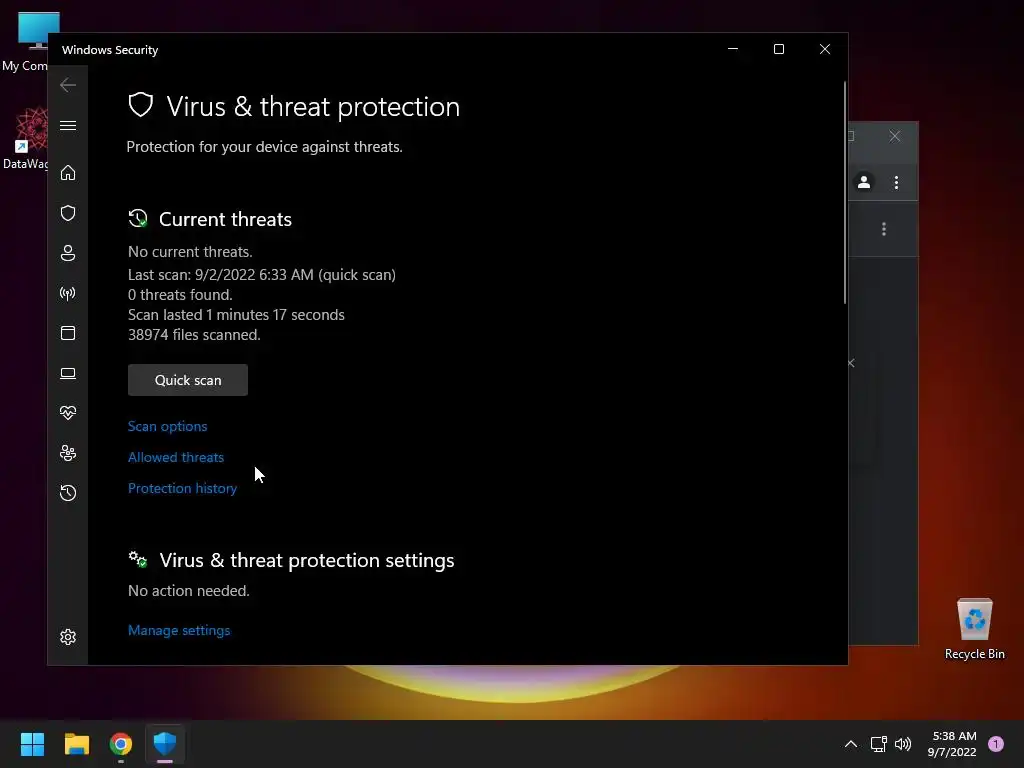Show hidden system tray icons
The image size is (1024, 768).
(x=851, y=744)
